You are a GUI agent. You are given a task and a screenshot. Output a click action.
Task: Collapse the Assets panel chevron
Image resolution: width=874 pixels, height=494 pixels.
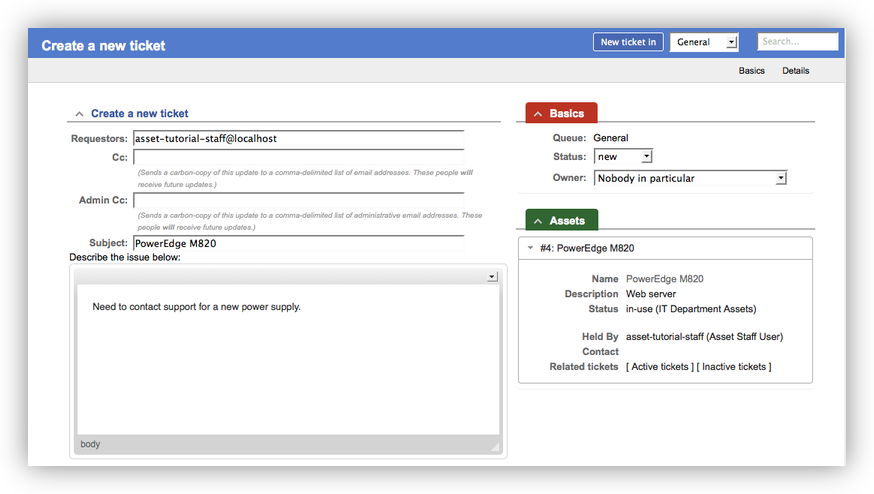(x=538, y=221)
